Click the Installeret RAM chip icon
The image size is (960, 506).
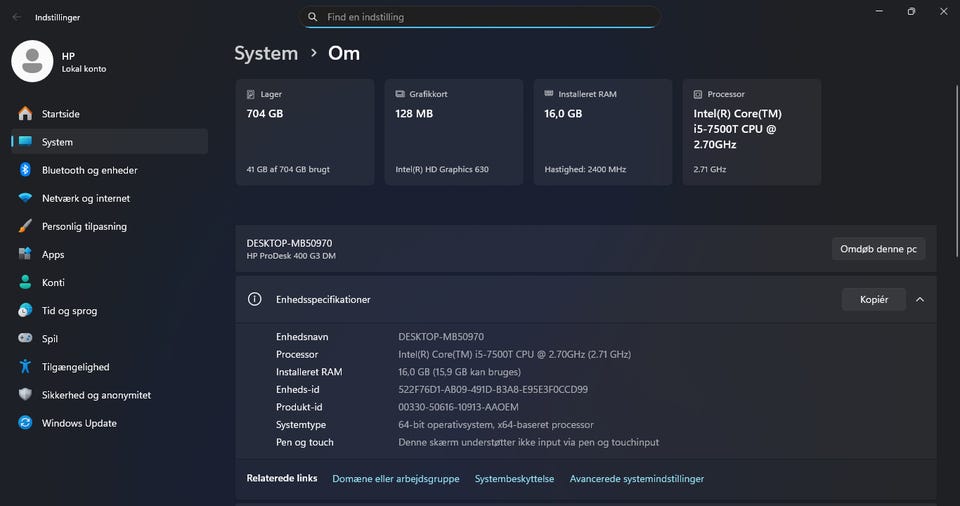pyautogui.click(x=549, y=94)
